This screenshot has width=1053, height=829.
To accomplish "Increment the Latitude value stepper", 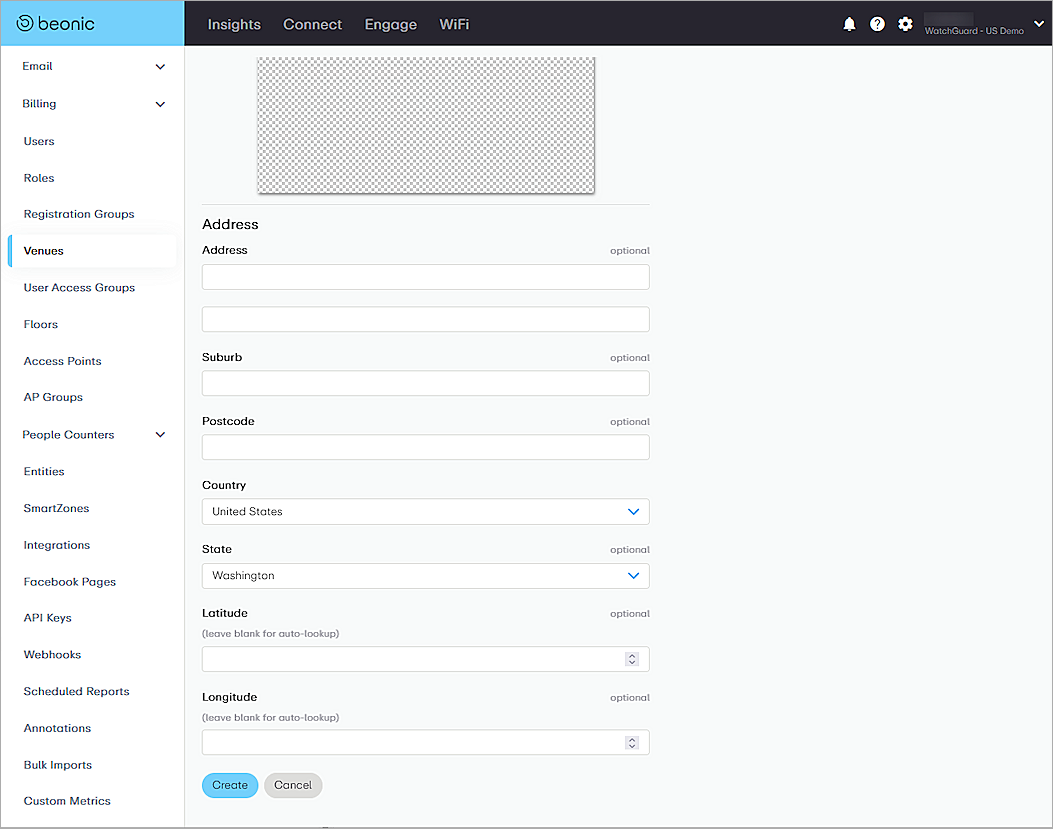I will pyautogui.click(x=632, y=655).
